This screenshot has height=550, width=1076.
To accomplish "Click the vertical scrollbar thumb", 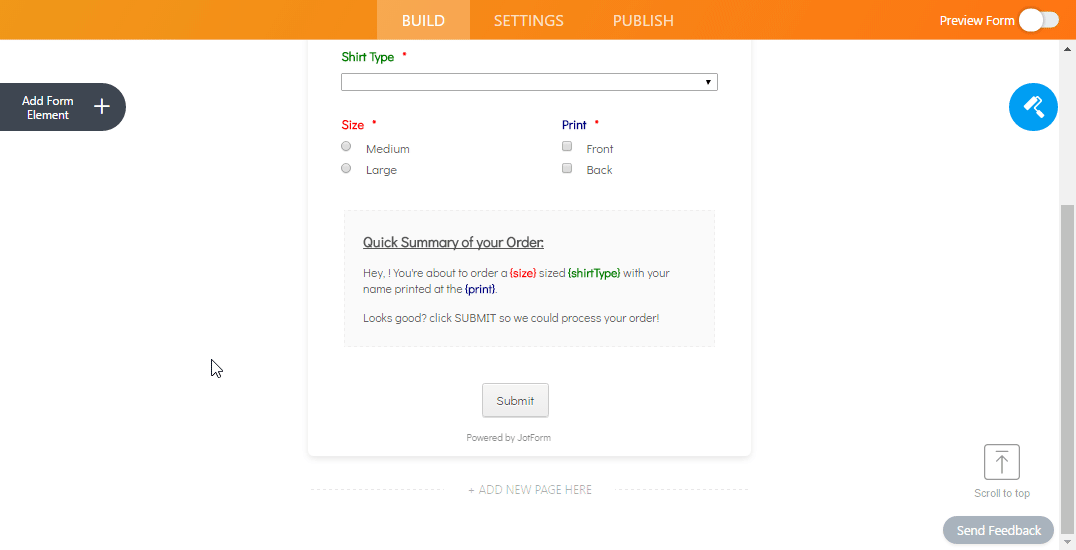I will [x=1067, y=371].
